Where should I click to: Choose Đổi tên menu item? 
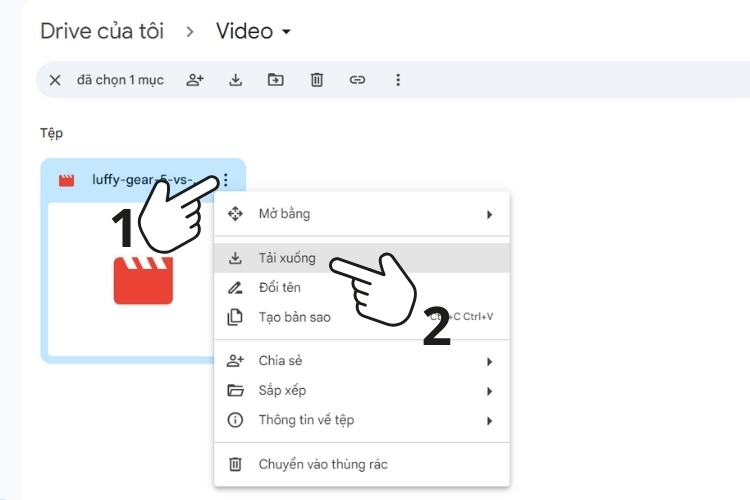(x=362, y=288)
